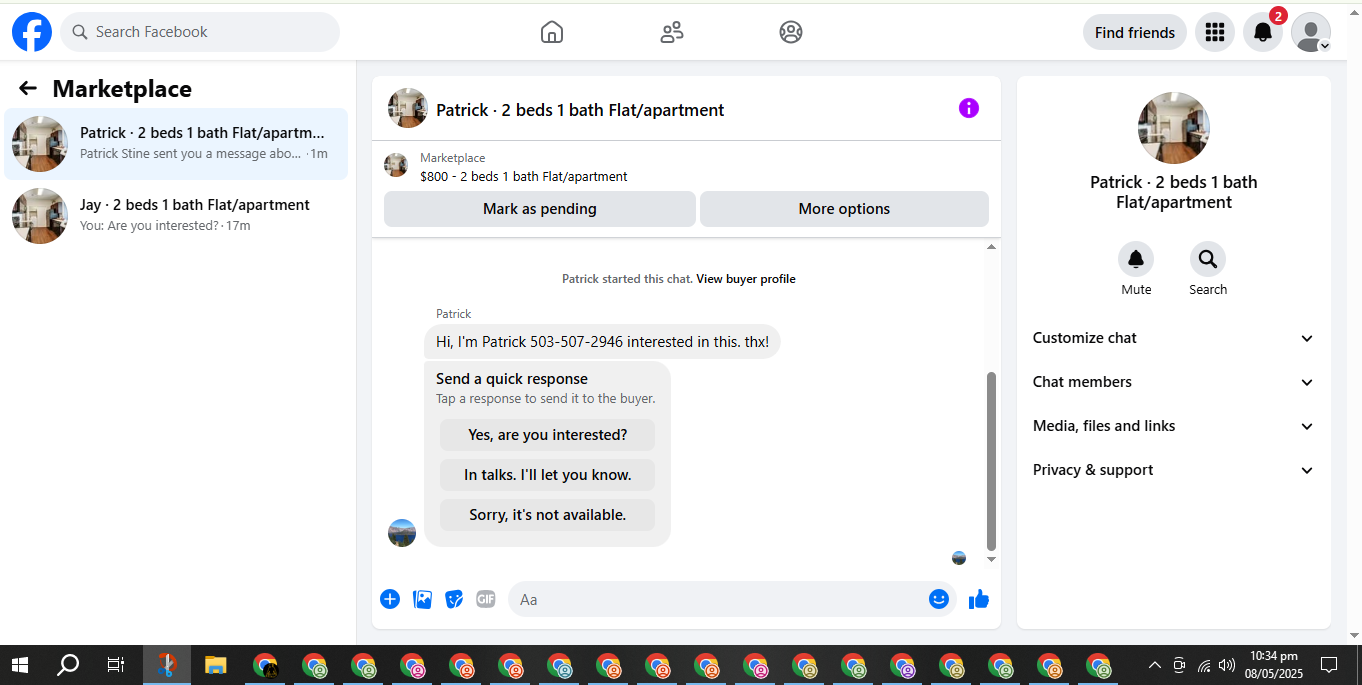Open View buyer profile link
This screenshot has width=1362, height=685.
746,279
